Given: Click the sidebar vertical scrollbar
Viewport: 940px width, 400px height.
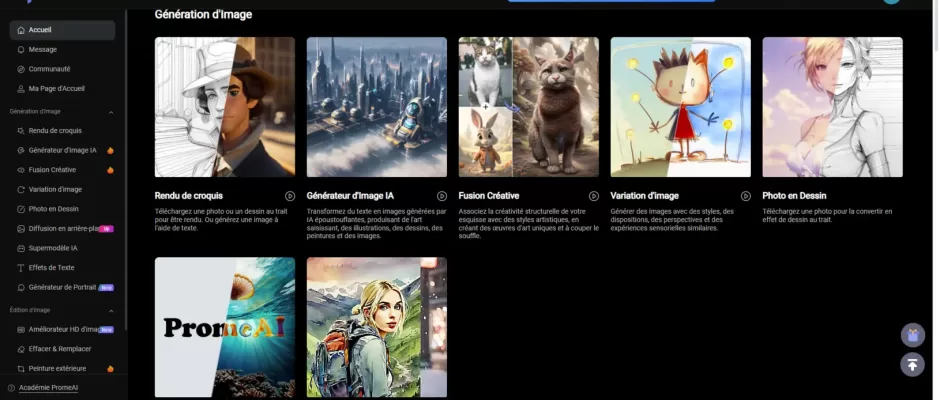Looking at the screenshot, I should [126, 171].
